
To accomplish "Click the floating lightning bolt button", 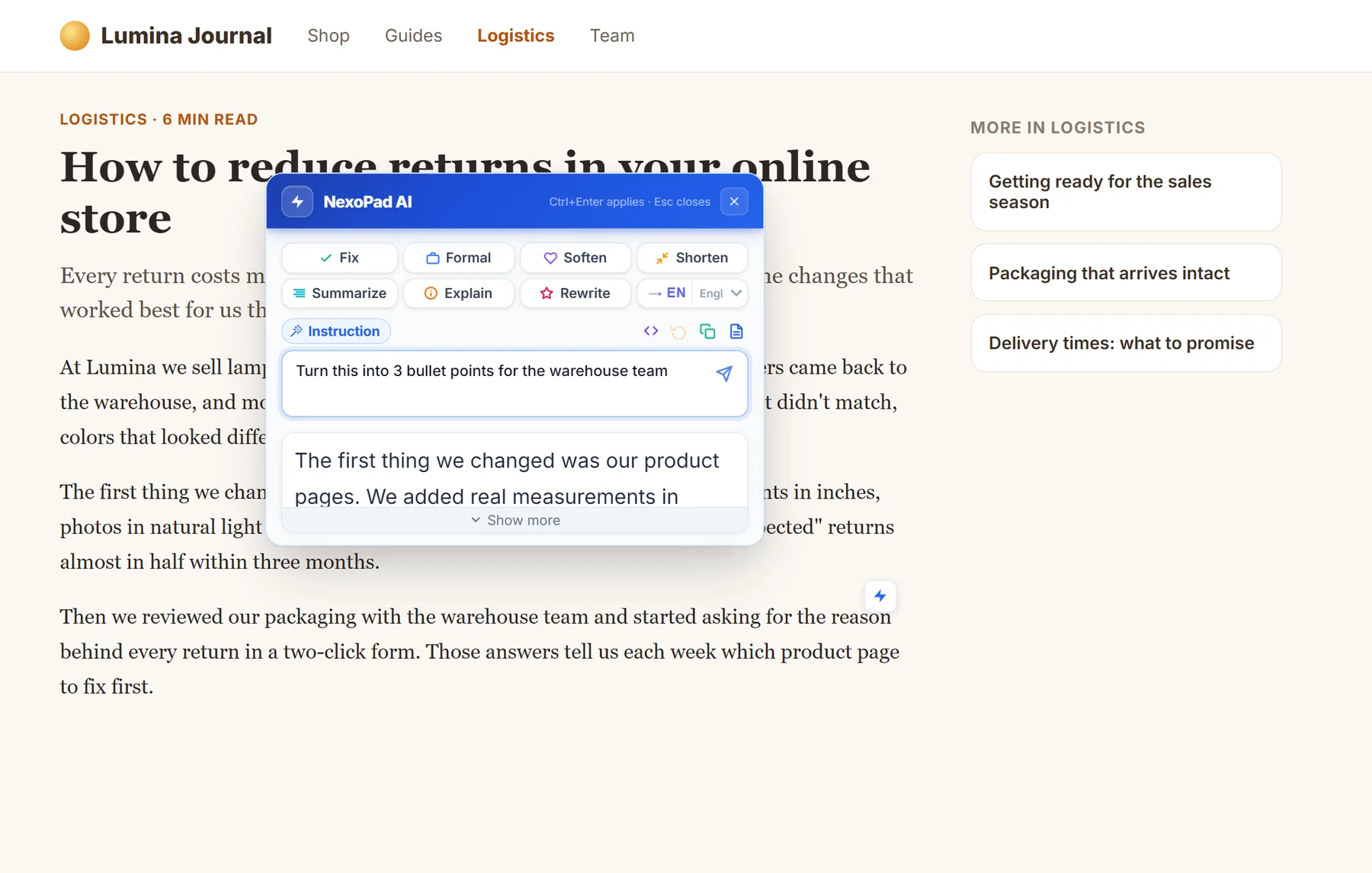I will click(x=880, y=596).
